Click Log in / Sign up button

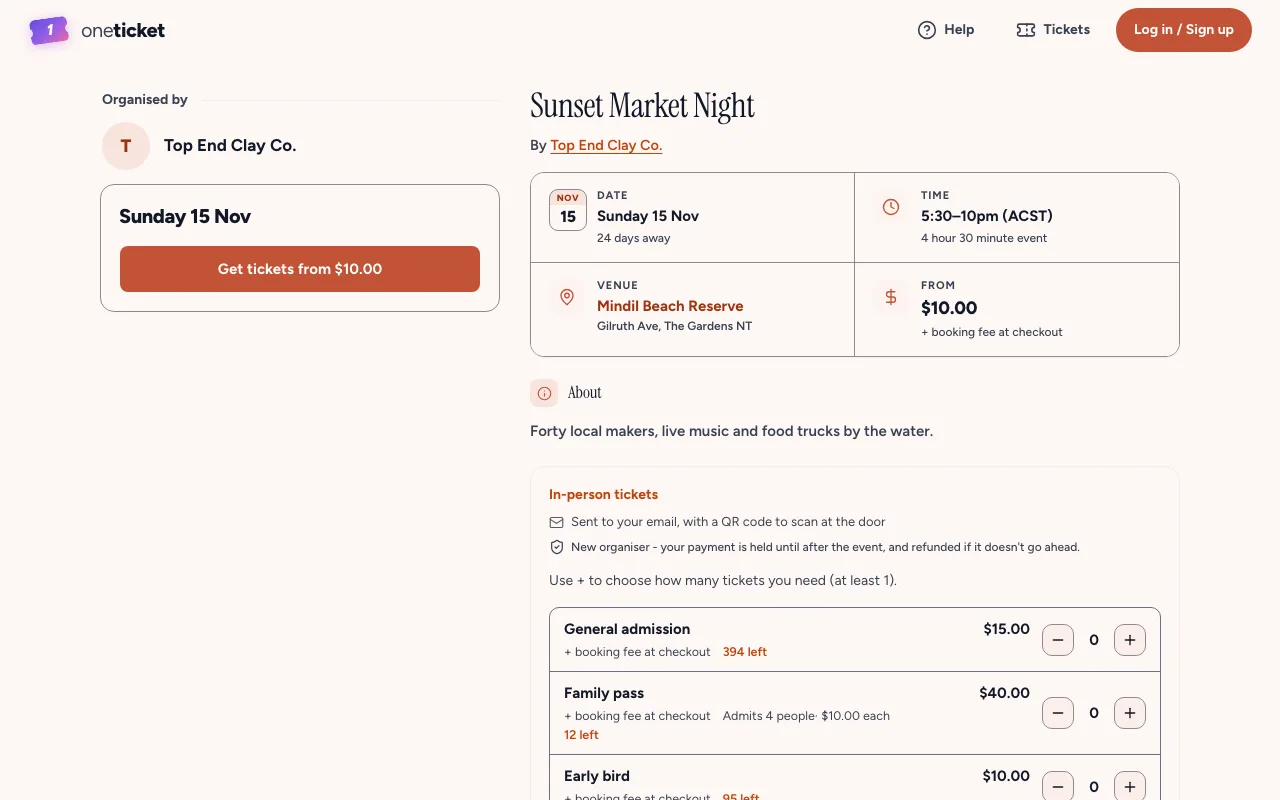click(x=1184, y=30)
